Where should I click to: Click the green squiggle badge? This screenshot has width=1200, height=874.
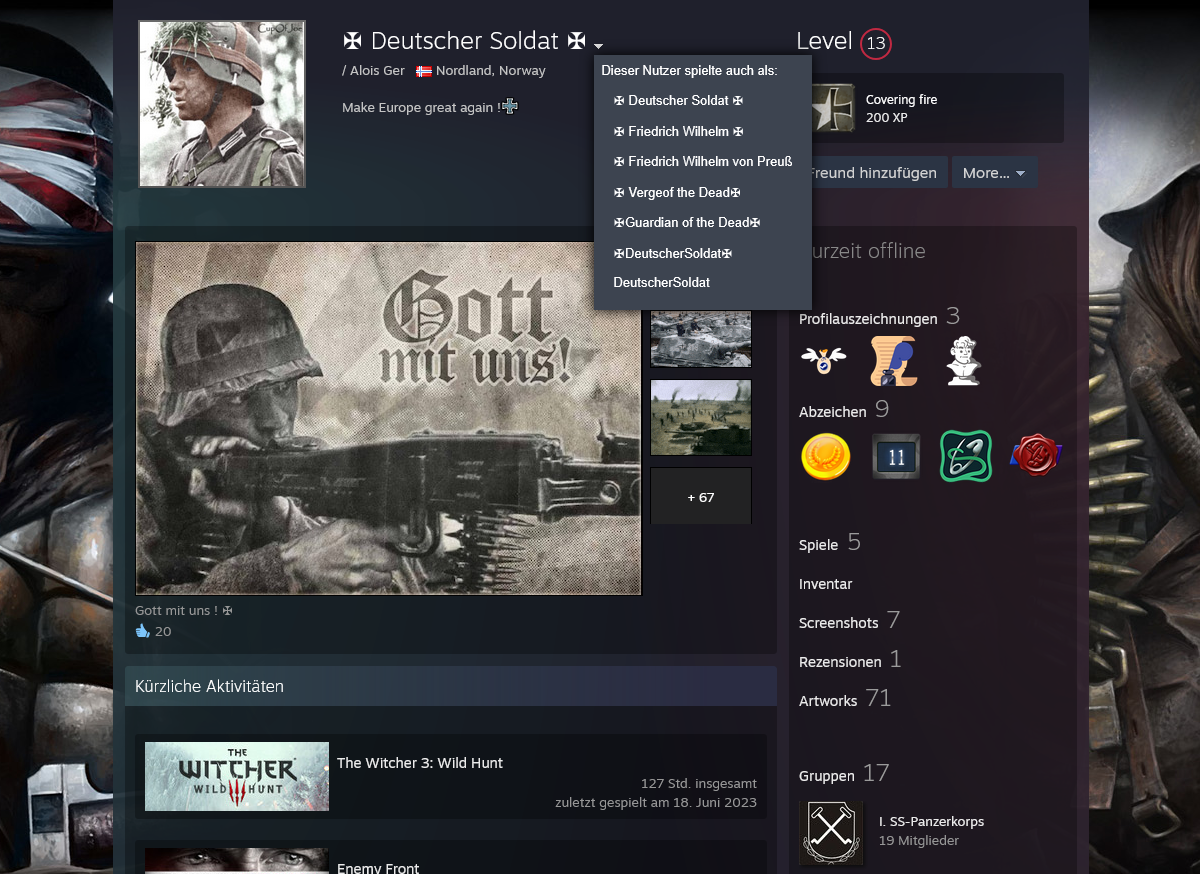point(965,456)
